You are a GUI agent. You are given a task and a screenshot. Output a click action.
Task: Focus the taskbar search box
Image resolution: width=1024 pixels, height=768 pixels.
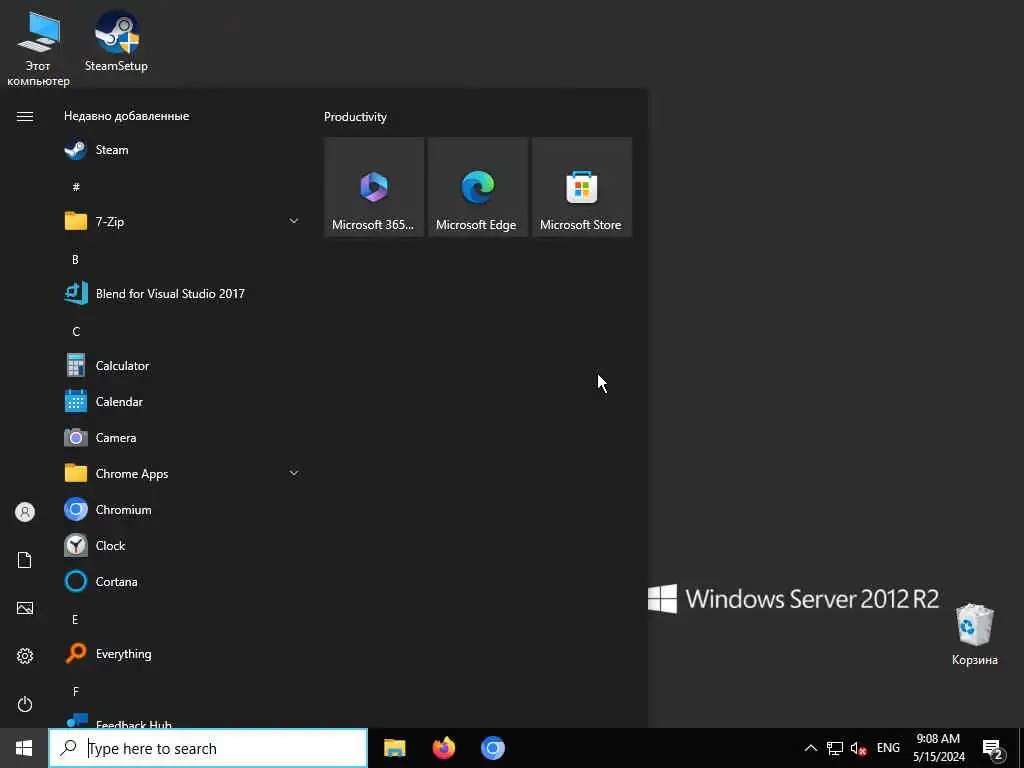tap(208, 748)
